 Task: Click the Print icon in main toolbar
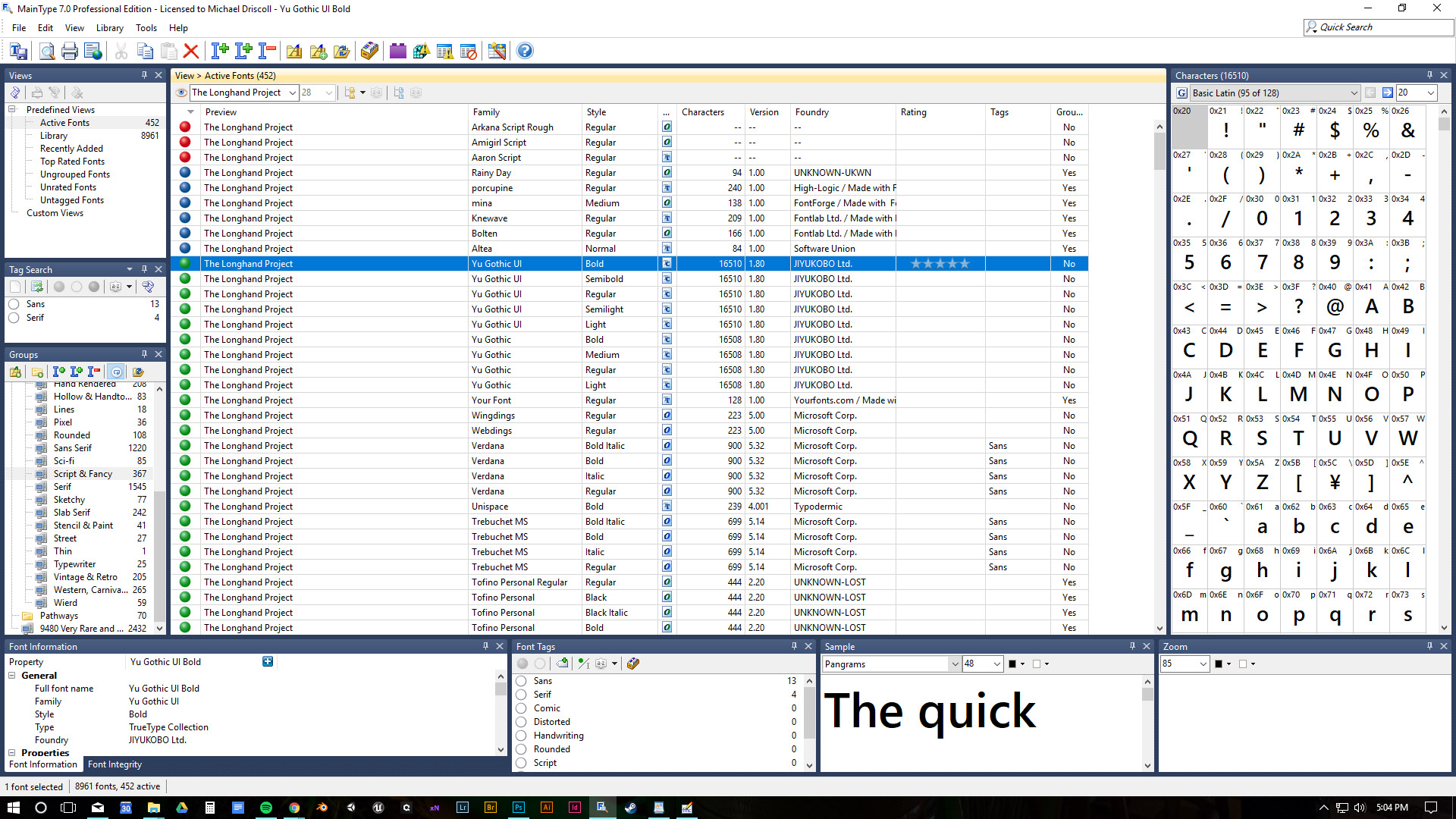click(x=70, y=51)
